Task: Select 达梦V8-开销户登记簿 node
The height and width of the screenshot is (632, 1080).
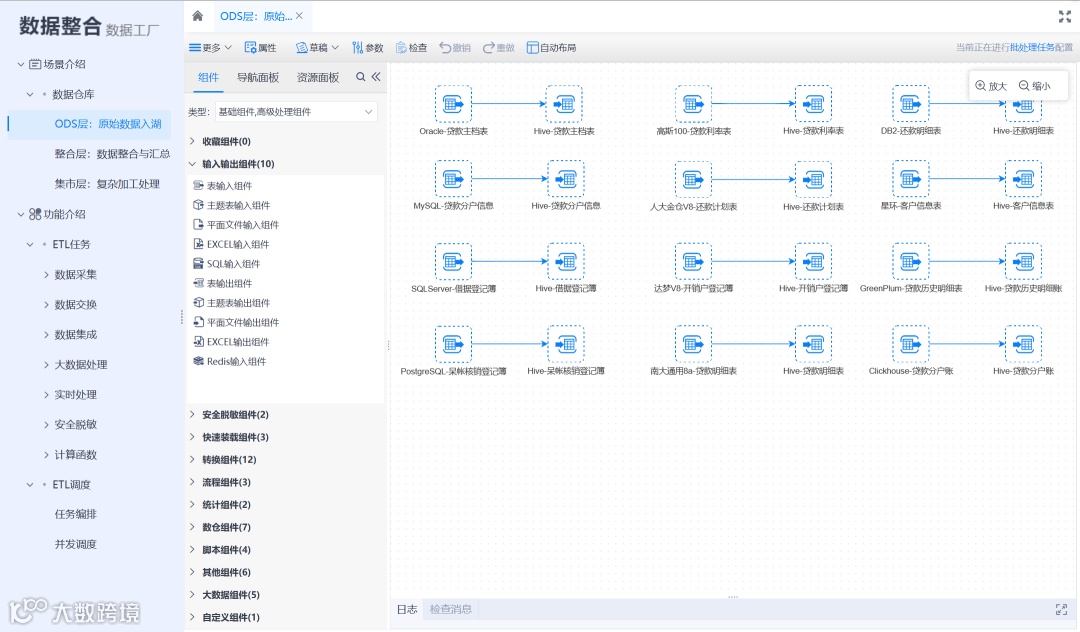Action: pyautogui.click(x=694, y=262)
